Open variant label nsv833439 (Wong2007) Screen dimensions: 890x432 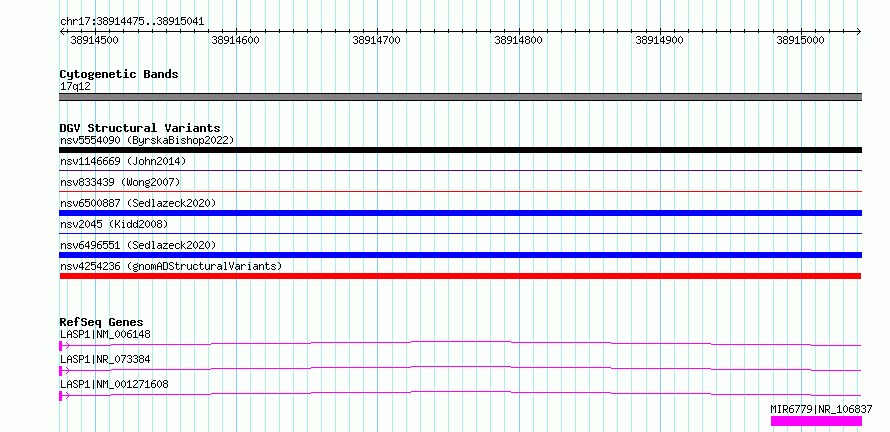(x=120, y=182)
